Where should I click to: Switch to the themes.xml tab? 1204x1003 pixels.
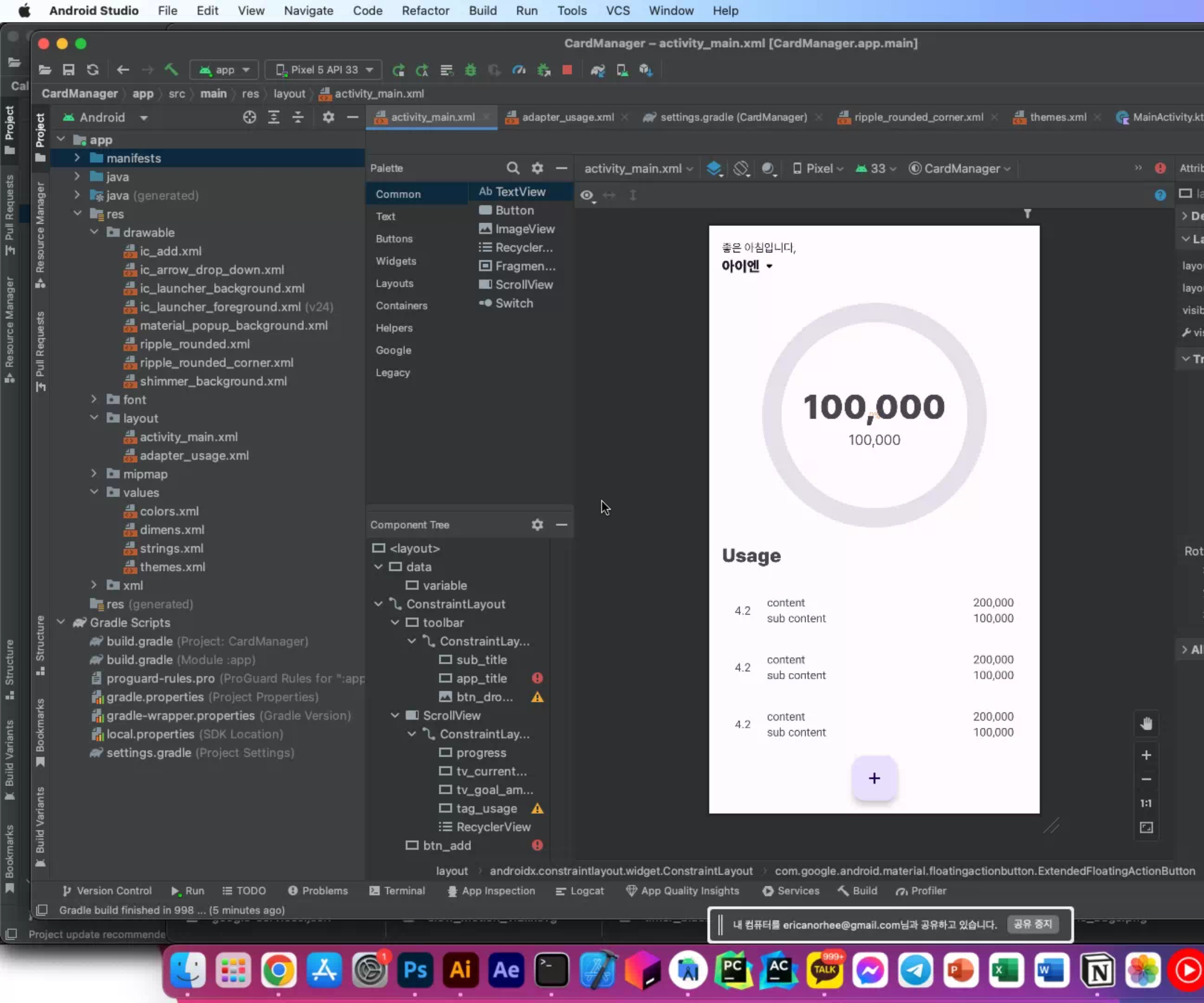1057,117
